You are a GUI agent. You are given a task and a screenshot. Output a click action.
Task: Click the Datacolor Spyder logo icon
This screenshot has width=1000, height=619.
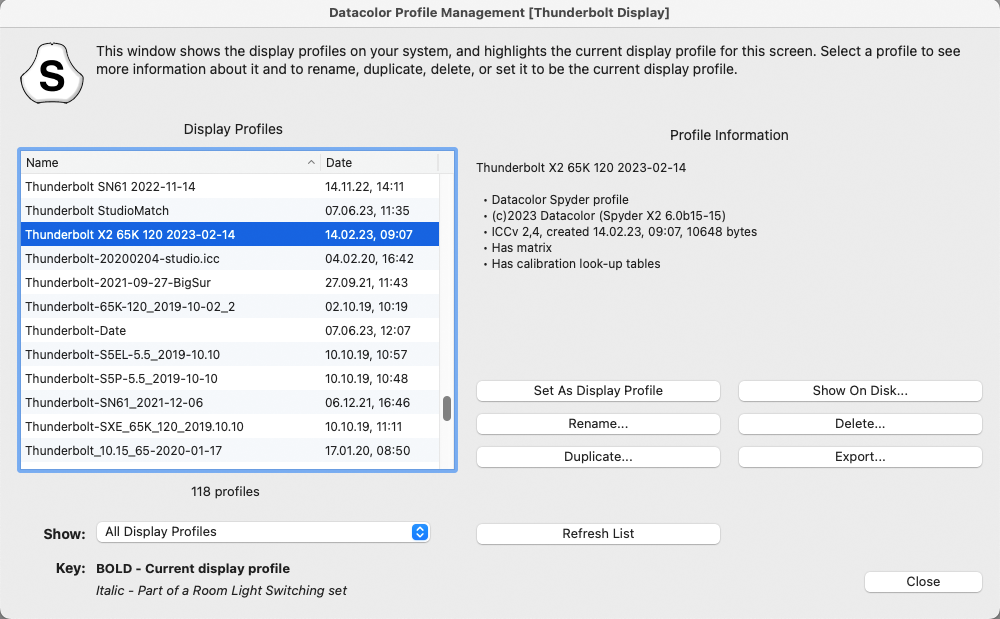pyautogui.click(x=52, y=73)
